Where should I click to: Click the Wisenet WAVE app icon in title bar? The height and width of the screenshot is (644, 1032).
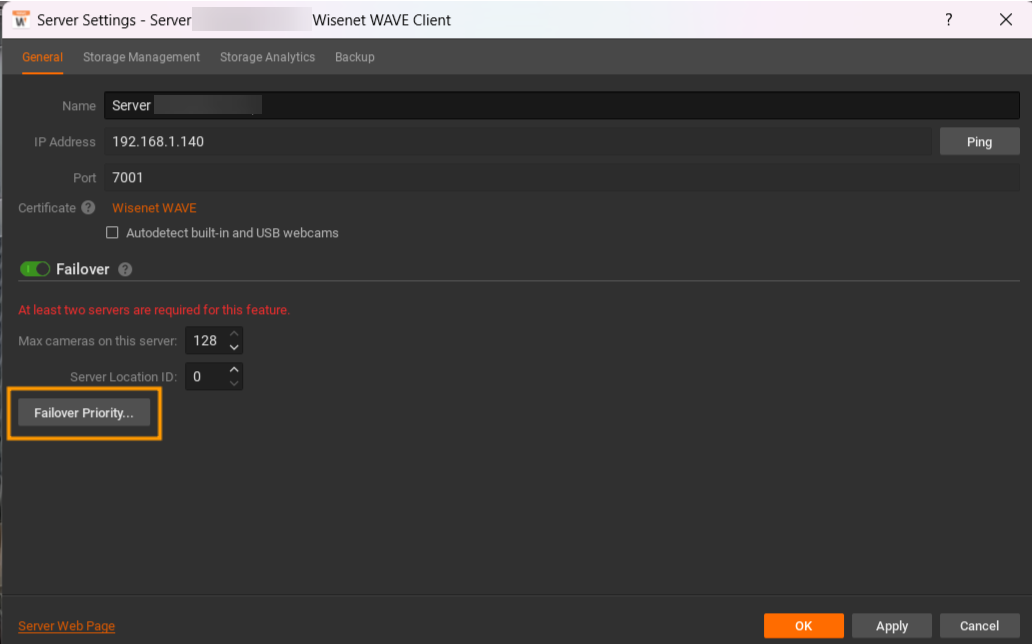pos(21,20)
